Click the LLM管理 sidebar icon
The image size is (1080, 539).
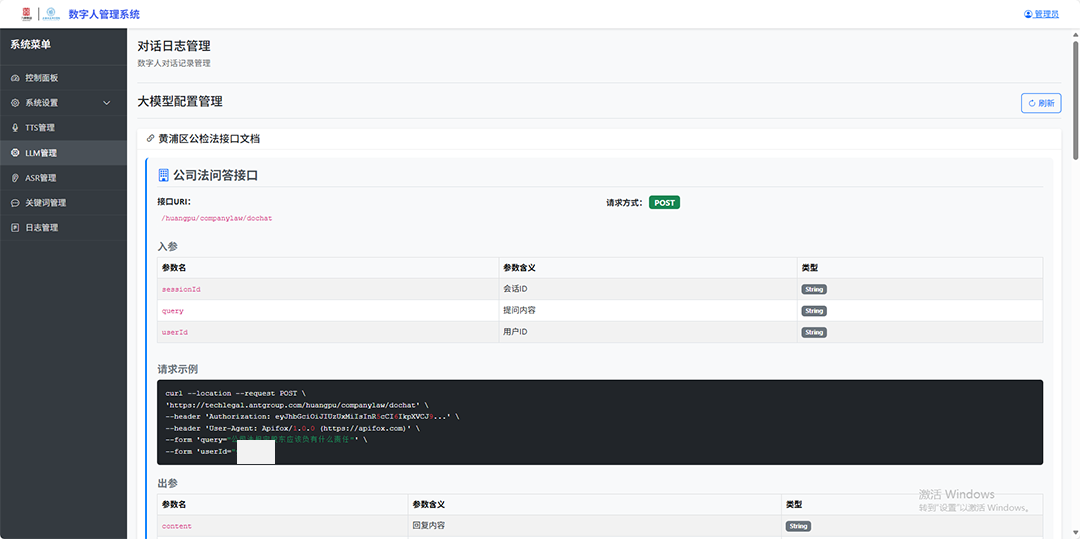pos(15,153)
